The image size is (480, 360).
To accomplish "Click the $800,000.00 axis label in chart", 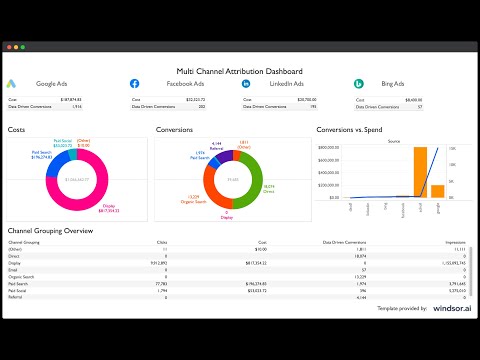I will (x=329, y=148).
